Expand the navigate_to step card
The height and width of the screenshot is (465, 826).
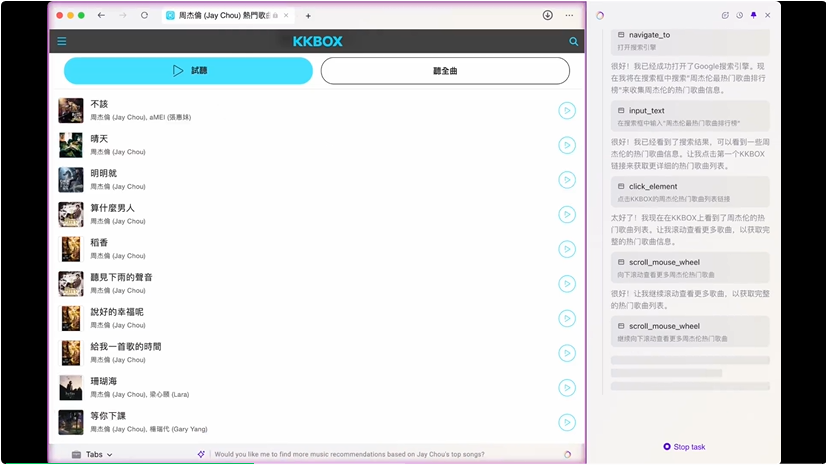point(690,41)
